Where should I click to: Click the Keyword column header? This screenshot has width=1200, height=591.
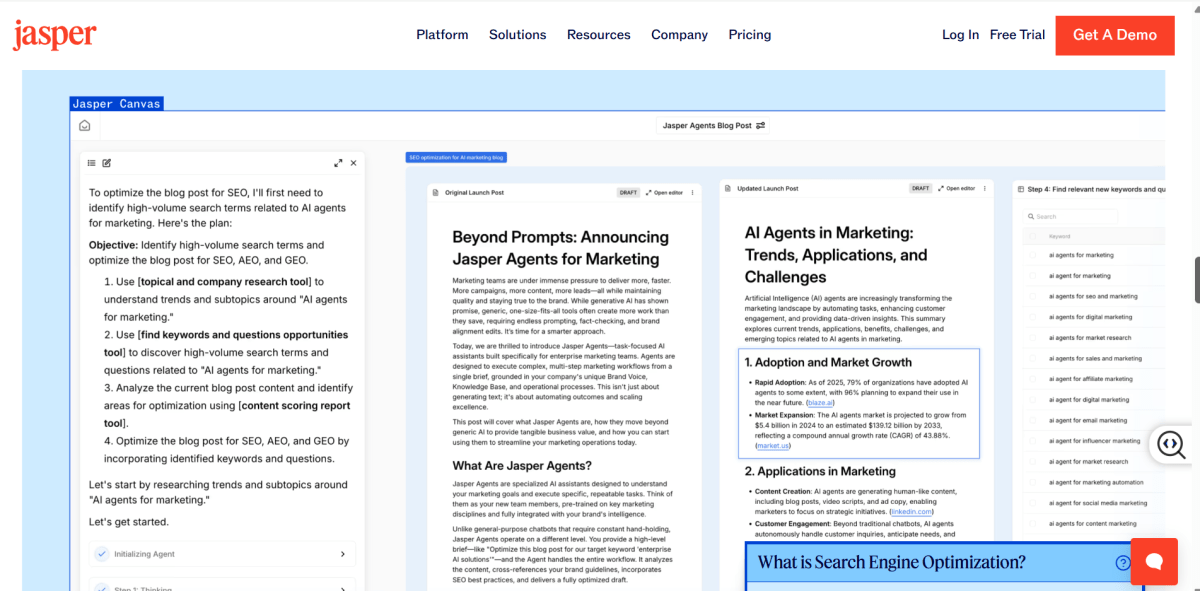coord(1059,237)
